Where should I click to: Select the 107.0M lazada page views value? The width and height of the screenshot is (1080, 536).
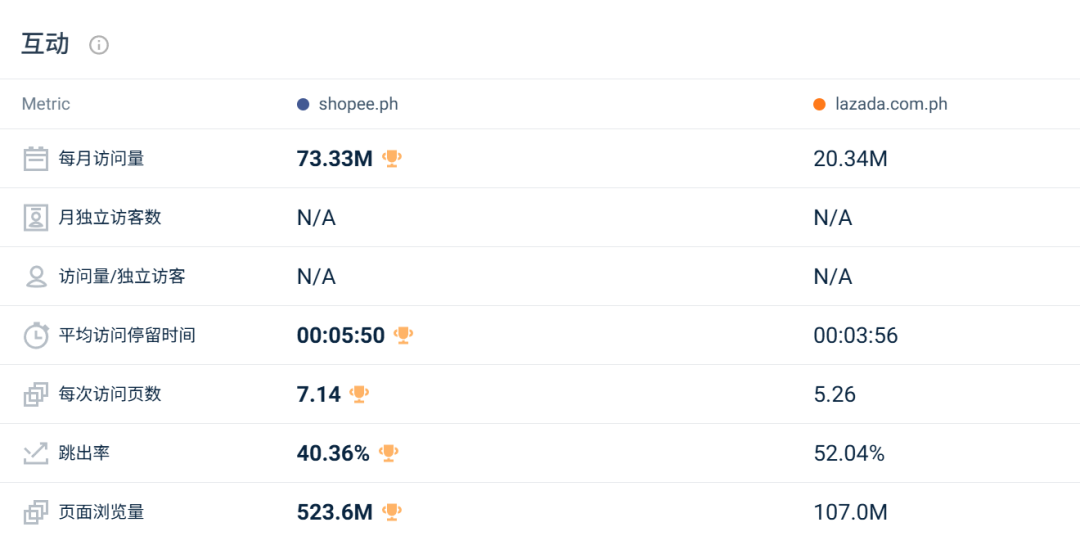tap(850, 512)
